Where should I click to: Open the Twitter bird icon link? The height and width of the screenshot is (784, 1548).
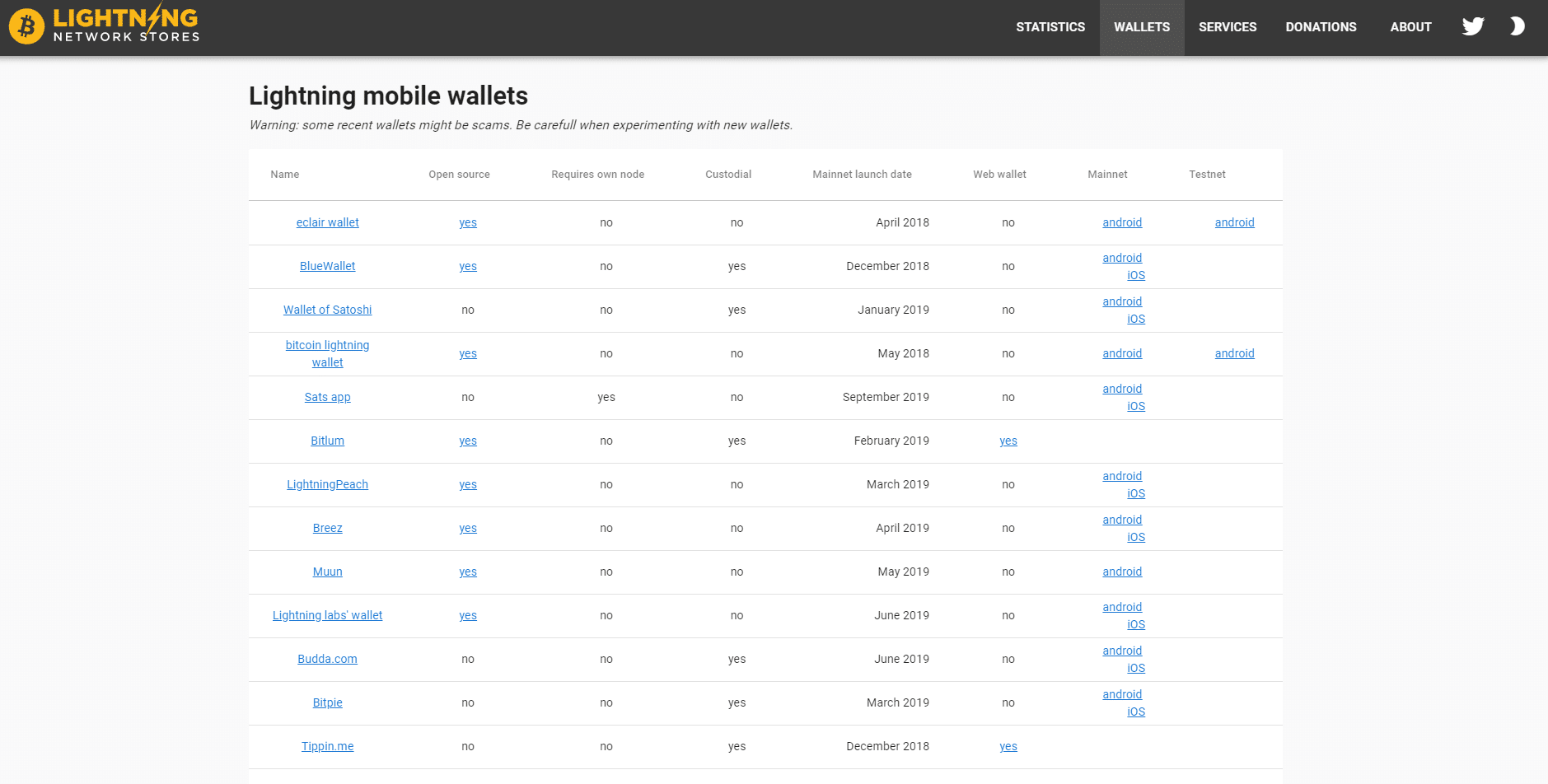[x=1473, y=26]
